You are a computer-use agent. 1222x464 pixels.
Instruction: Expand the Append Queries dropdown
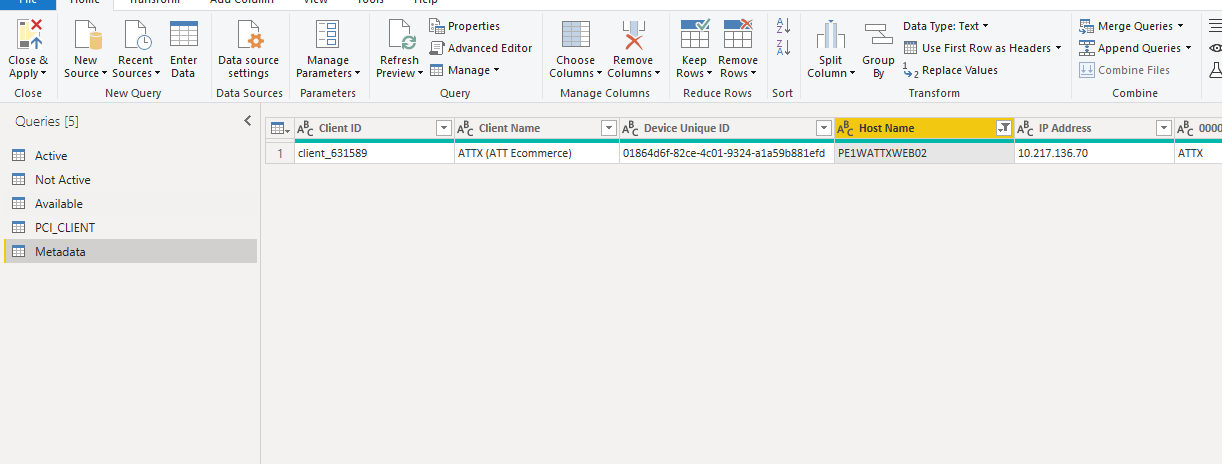click(1188, 48)
